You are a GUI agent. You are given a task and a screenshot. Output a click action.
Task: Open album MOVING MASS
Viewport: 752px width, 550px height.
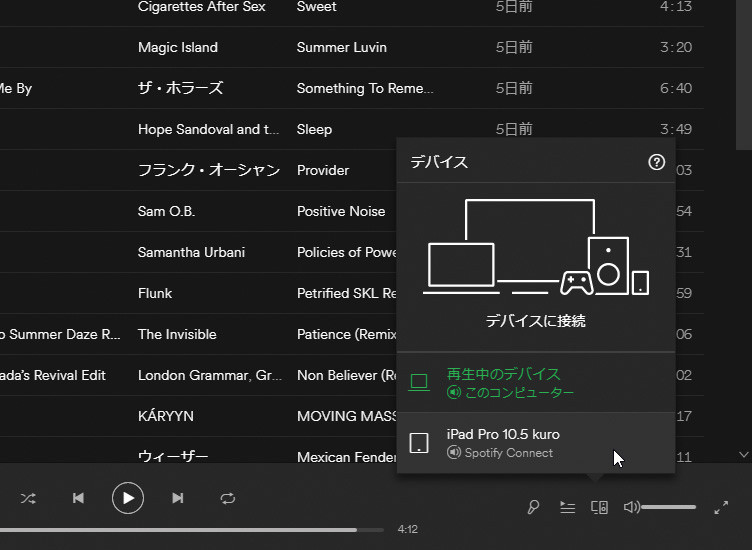[347, 416]
